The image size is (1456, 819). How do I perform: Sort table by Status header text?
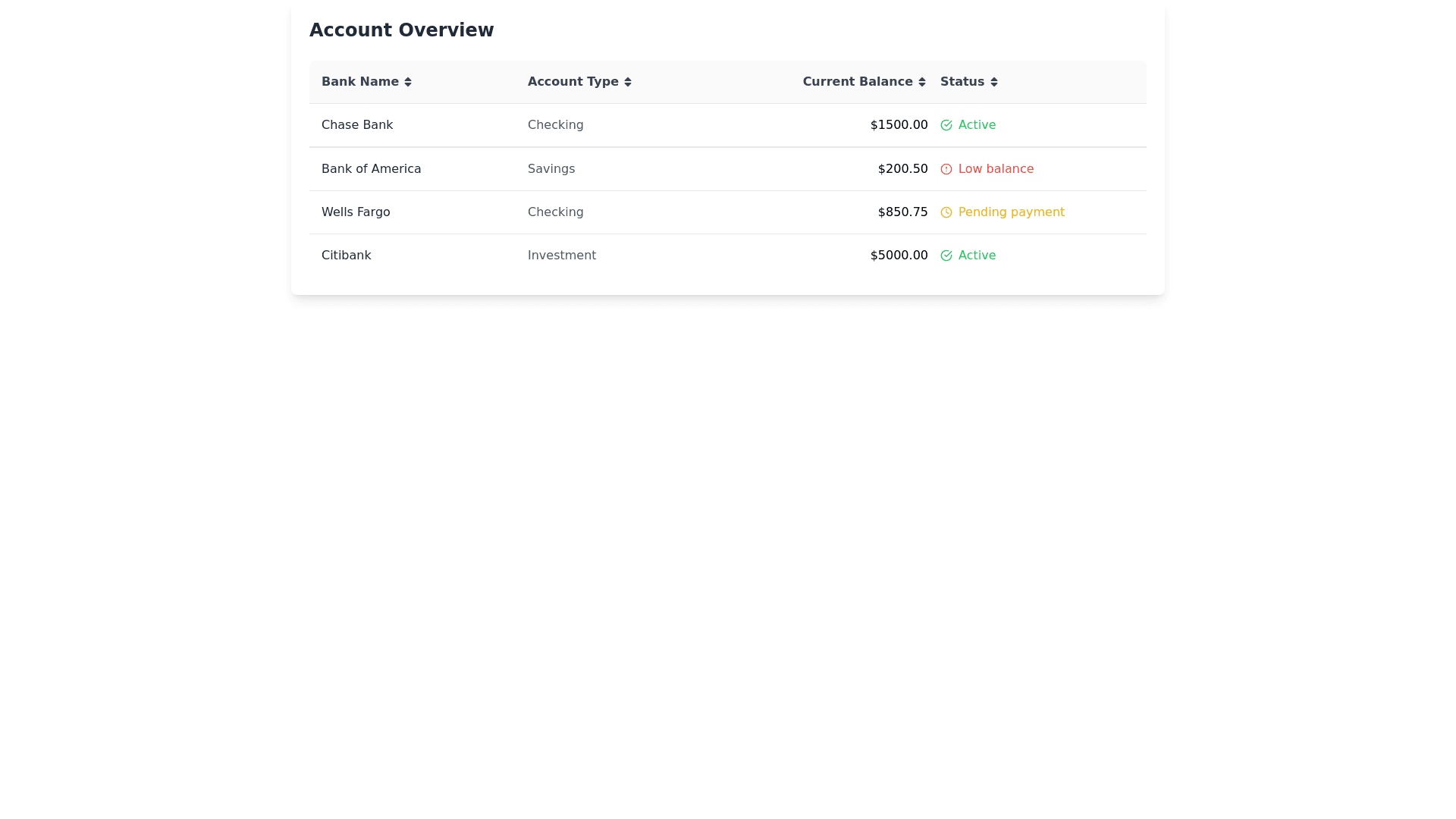click(x=962, y=82)
